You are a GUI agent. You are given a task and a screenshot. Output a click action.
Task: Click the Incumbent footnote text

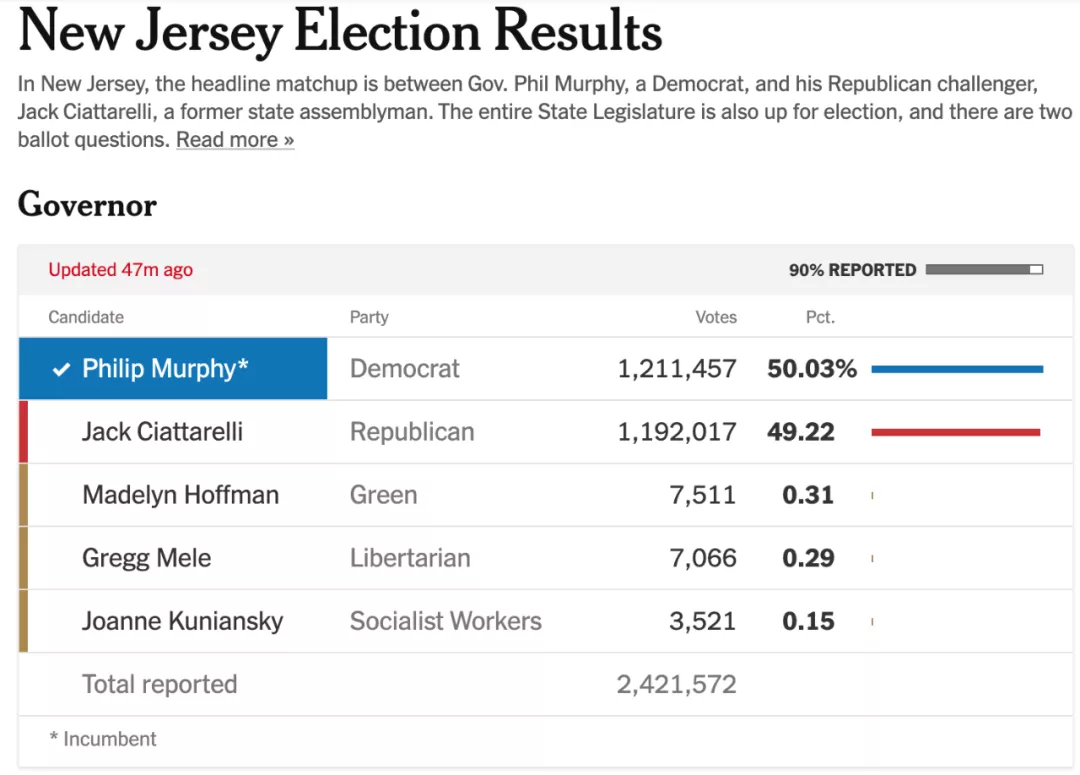[x=103, y=739]
